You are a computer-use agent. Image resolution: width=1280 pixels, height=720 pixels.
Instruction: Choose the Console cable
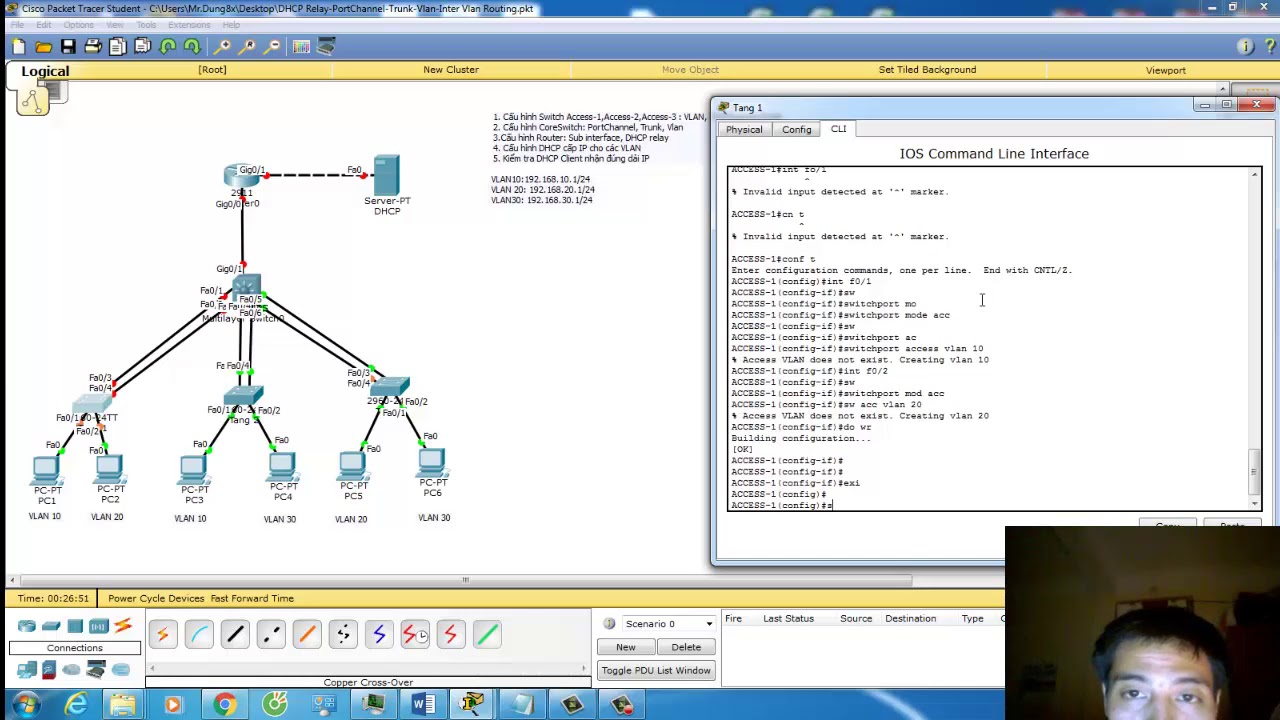coord(199,634)
